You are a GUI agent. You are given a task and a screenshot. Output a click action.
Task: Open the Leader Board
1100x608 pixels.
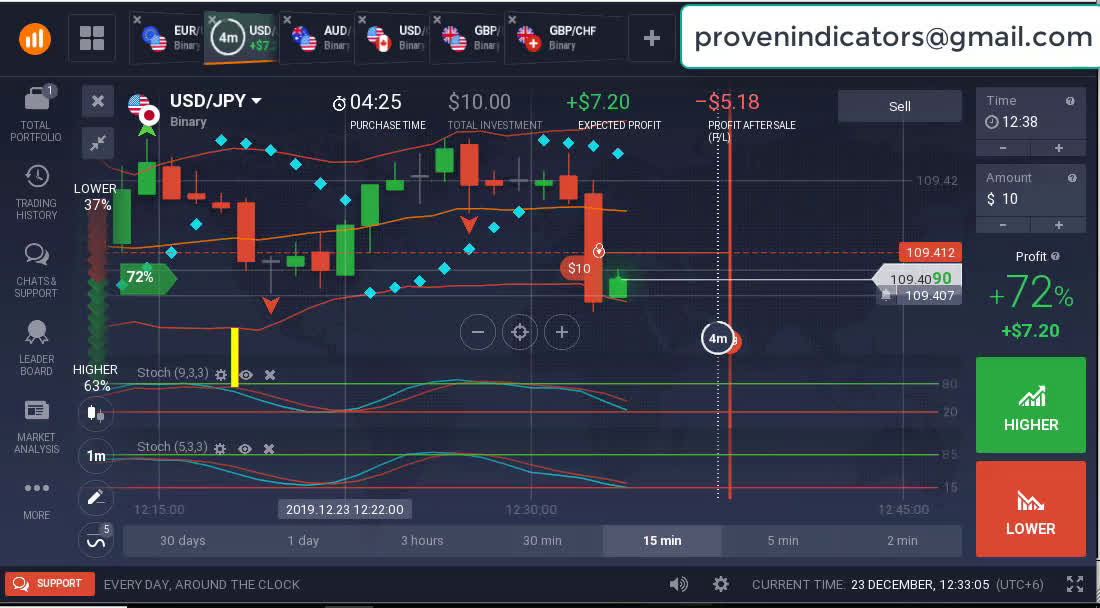36,334
